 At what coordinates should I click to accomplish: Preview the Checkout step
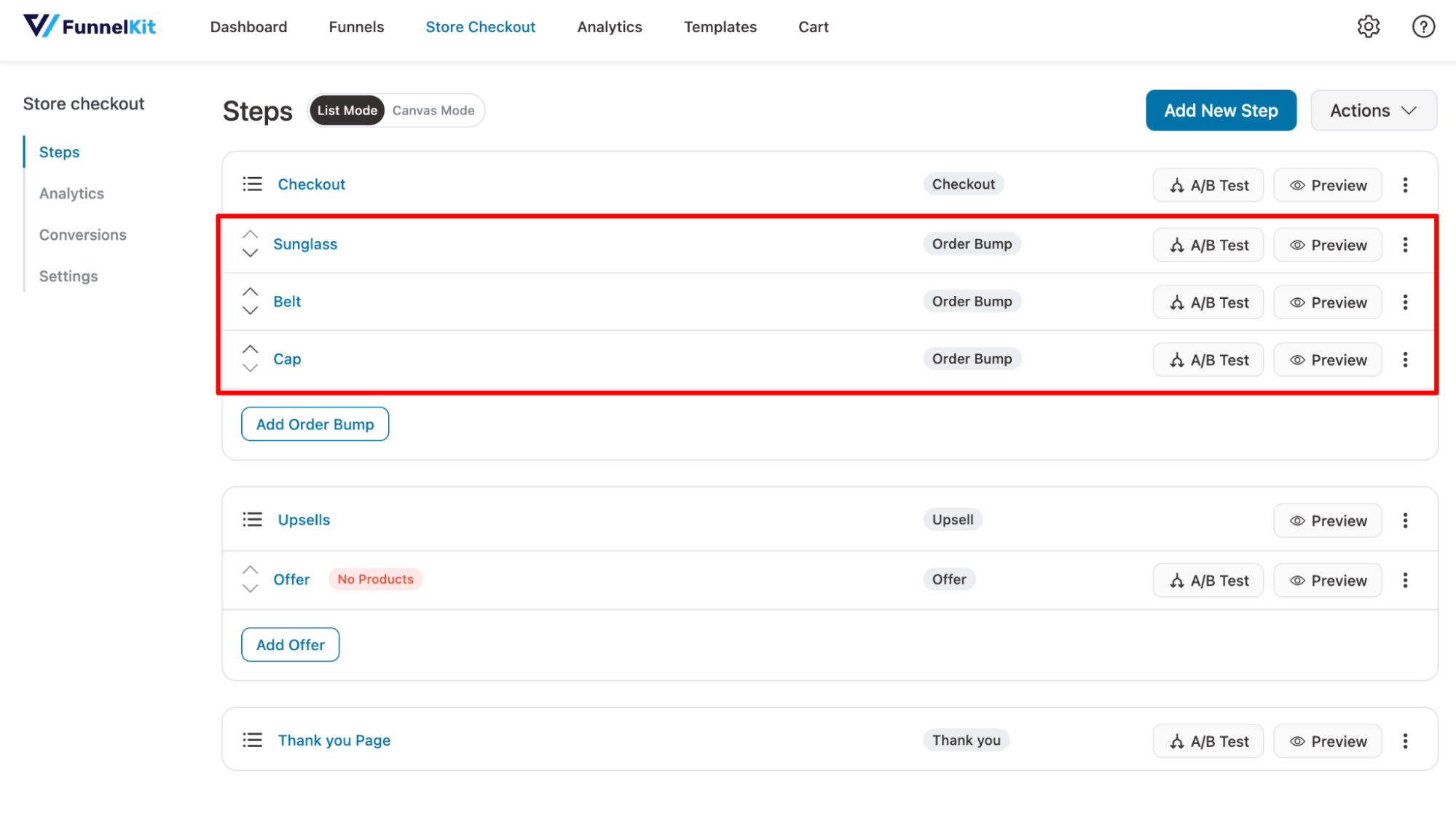point(1328,185)
